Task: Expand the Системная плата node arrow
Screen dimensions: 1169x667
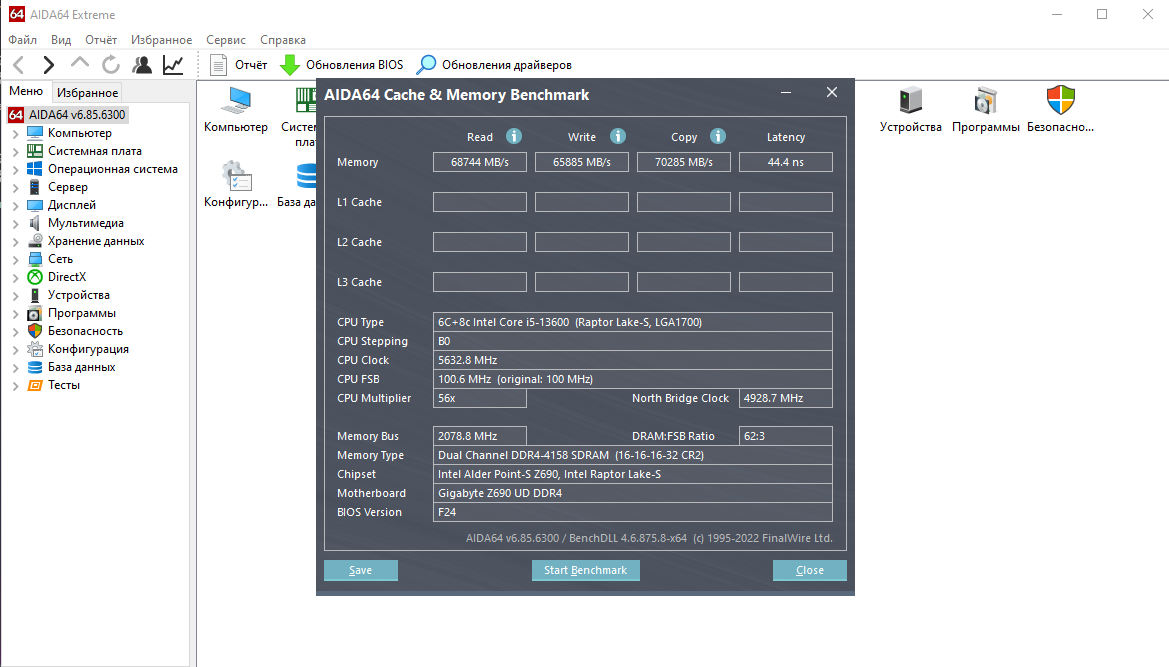Action: click(x=16, y=151)
